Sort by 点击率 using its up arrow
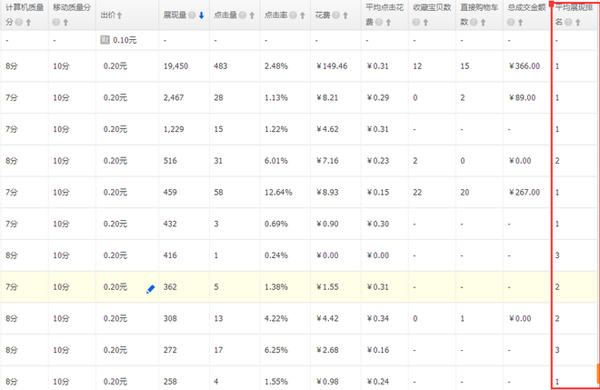 point(302,15)
